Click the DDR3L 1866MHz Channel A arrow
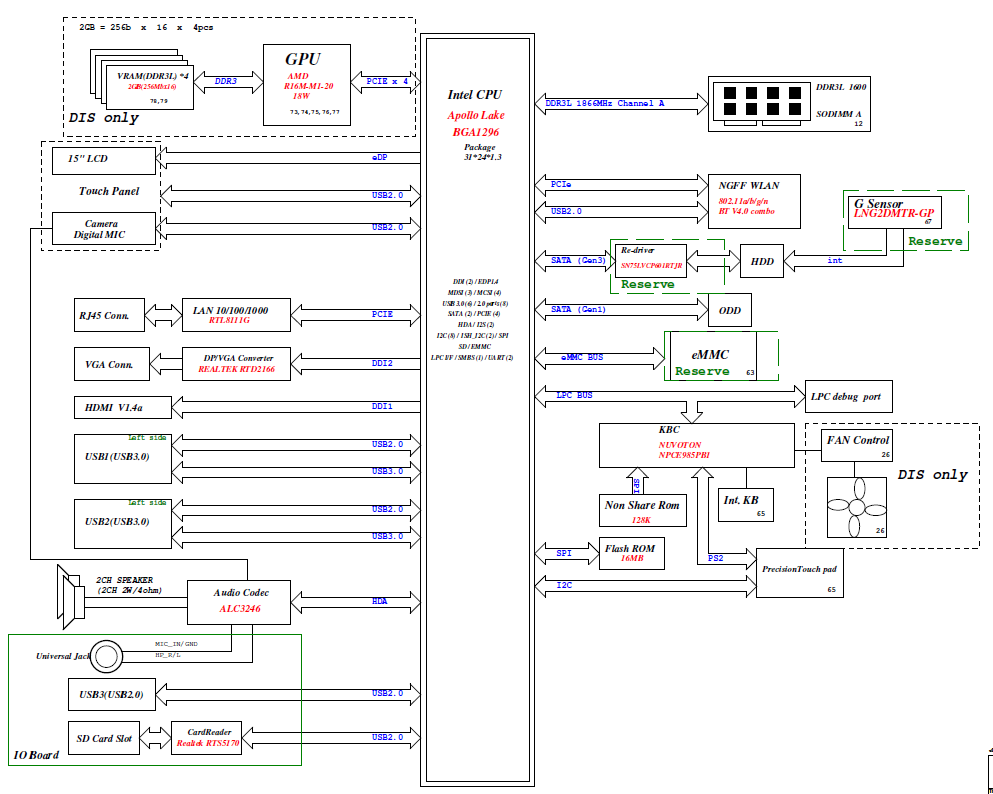 (620, 103)
